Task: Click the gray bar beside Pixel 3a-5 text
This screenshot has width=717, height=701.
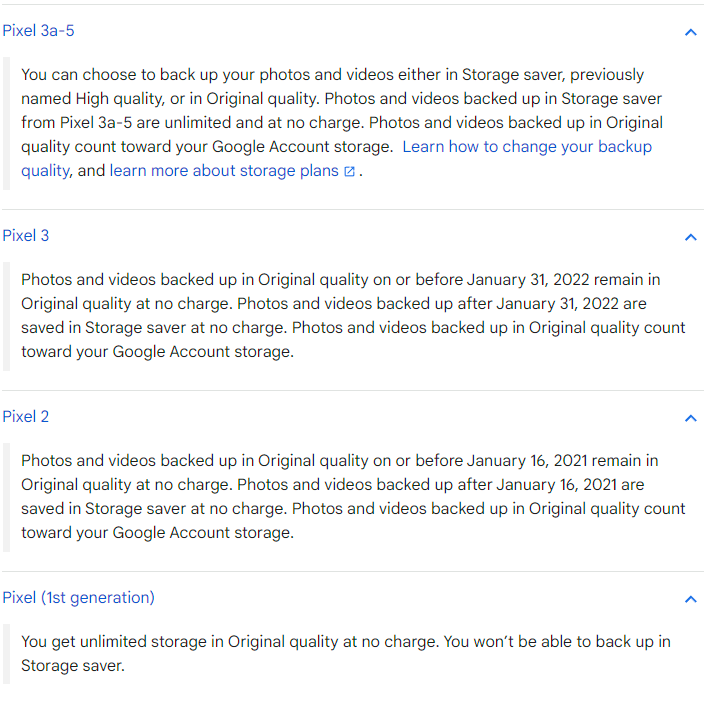Action: (x=6, y=123)
